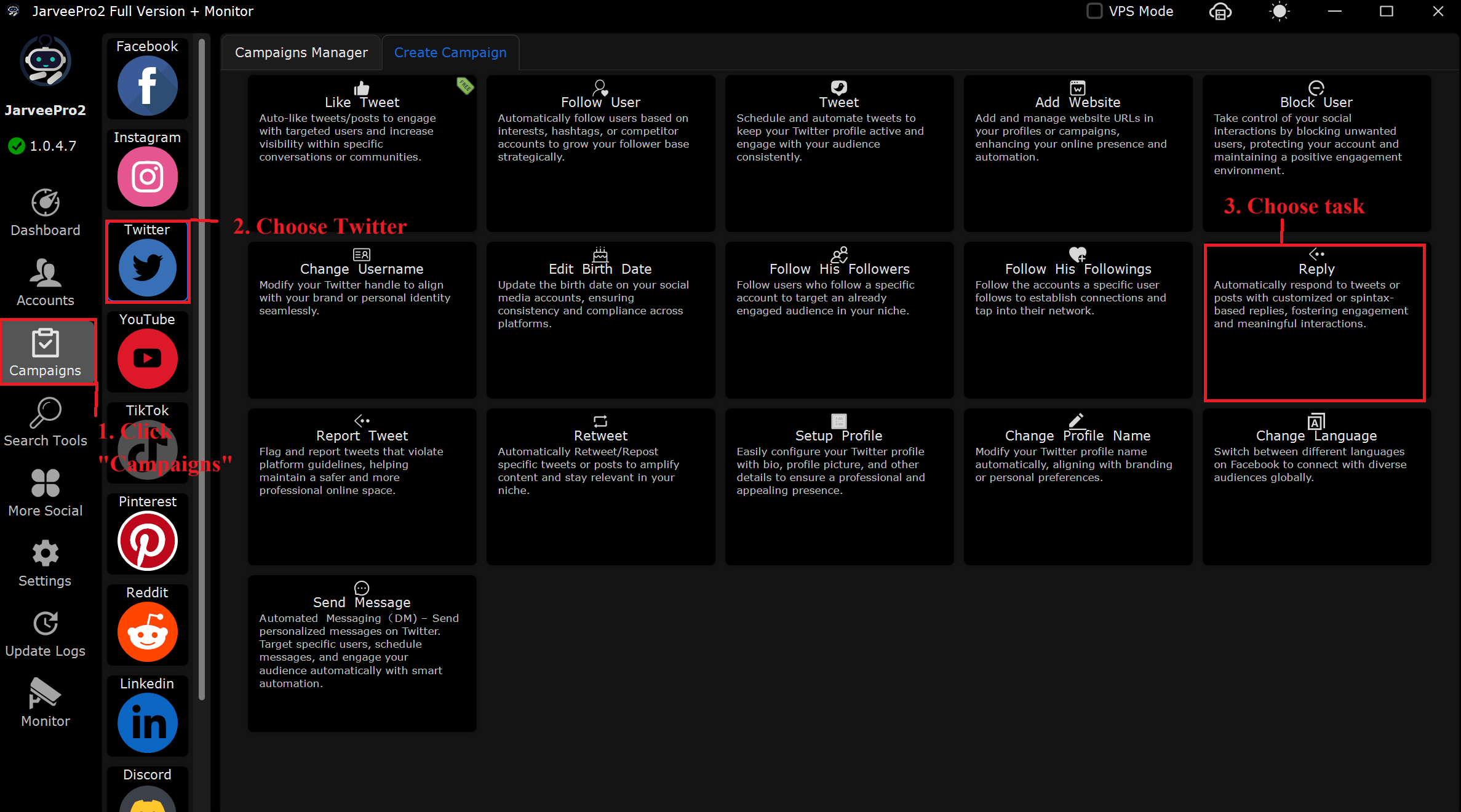The height and width of the screenshot is (812, 1461).
Task: Choose the Retweet task card
Action: (x=600, y=487)
